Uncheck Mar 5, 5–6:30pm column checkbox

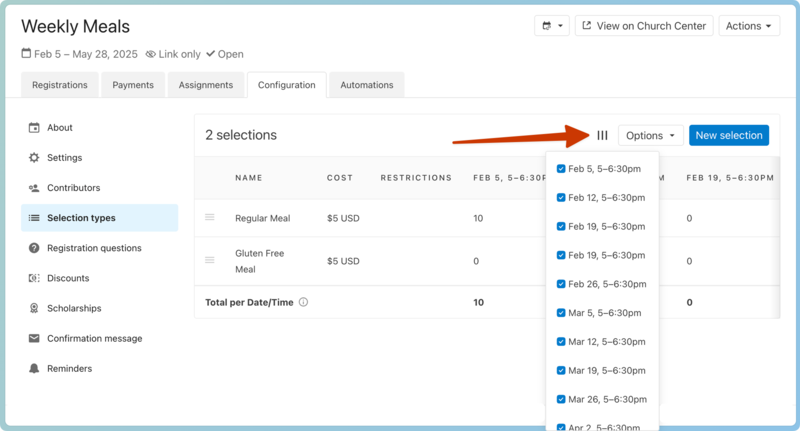[561, 313]
